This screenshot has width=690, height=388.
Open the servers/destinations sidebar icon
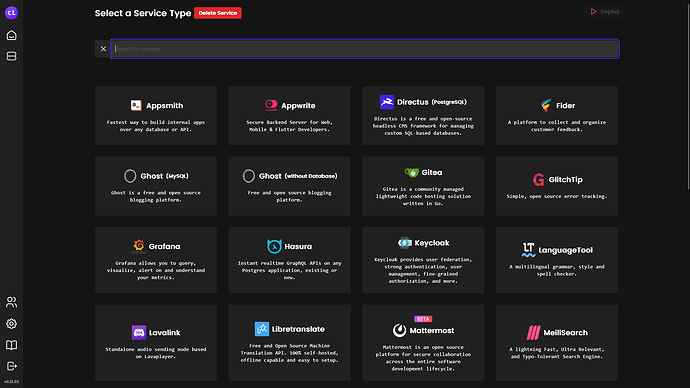(x=11, y=56)
